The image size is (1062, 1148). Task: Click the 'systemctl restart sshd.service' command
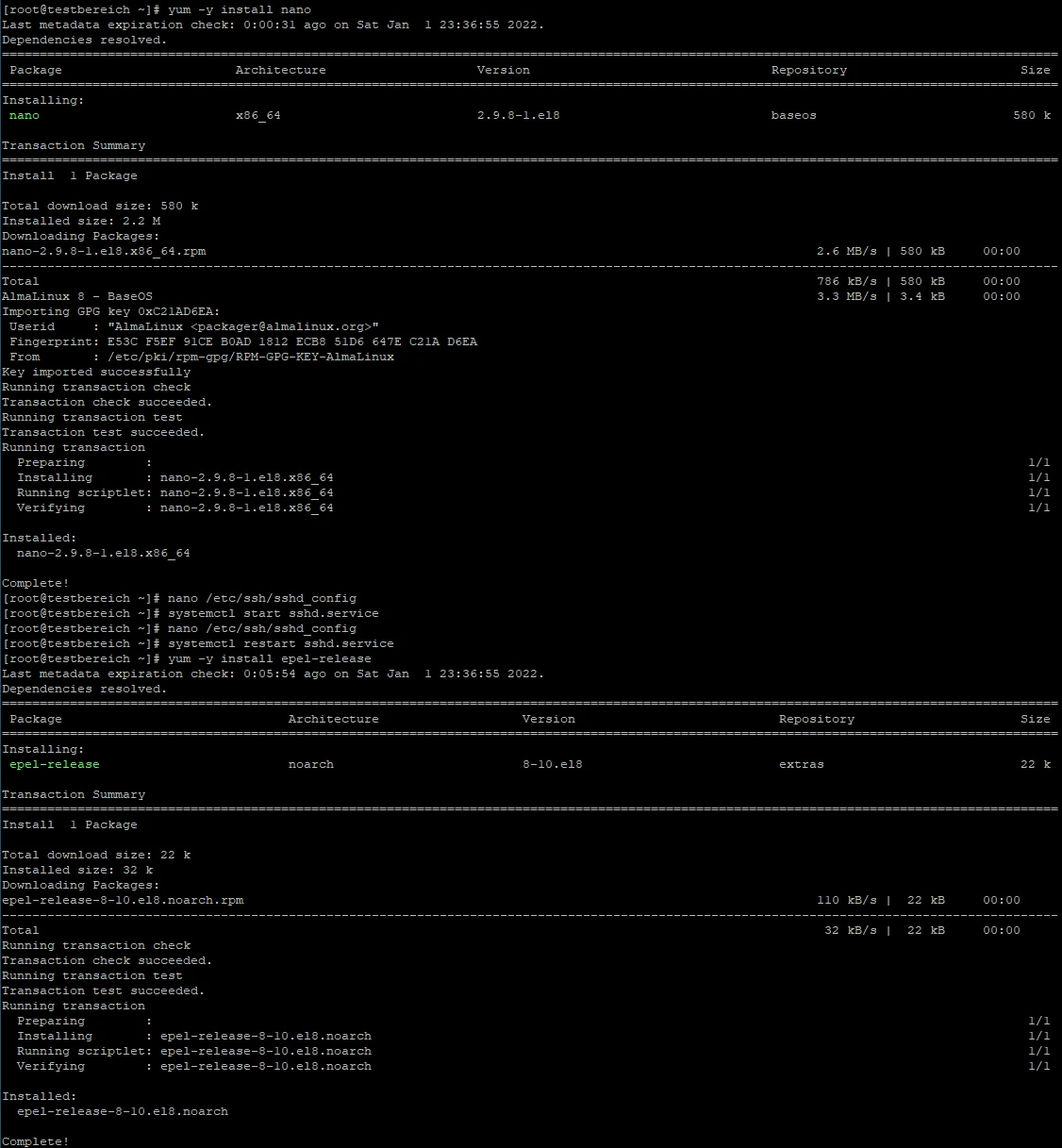point(280,643)
